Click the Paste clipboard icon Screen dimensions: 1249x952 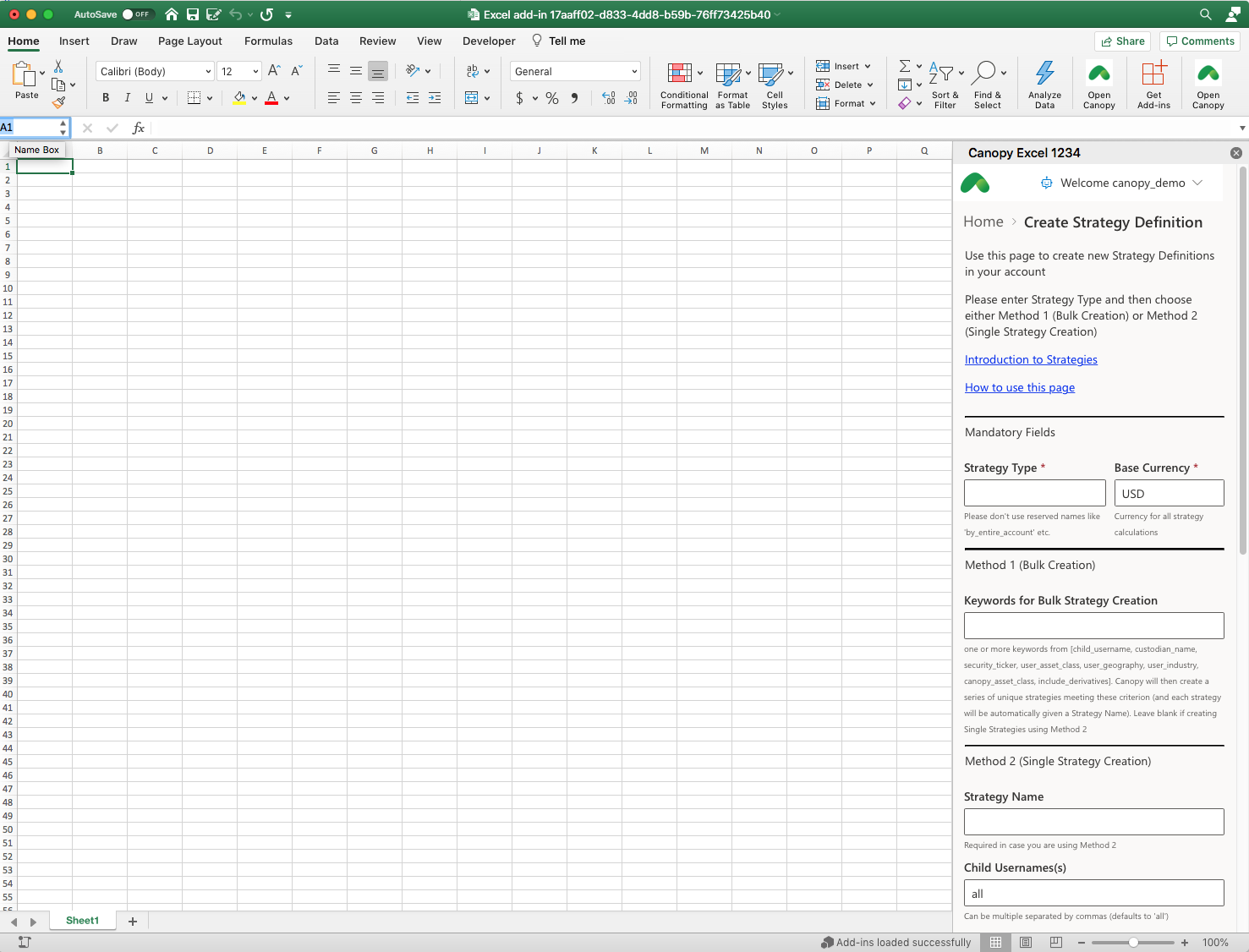pyautogui.click(x=23, y=74)
